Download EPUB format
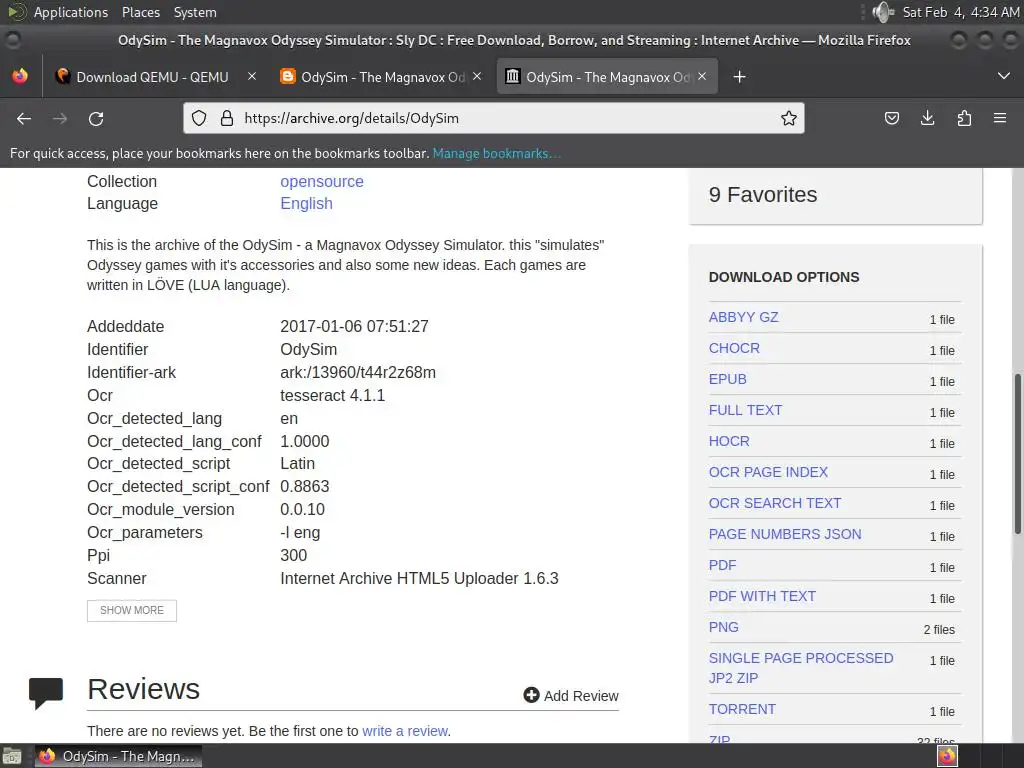 tap(728, 379)
